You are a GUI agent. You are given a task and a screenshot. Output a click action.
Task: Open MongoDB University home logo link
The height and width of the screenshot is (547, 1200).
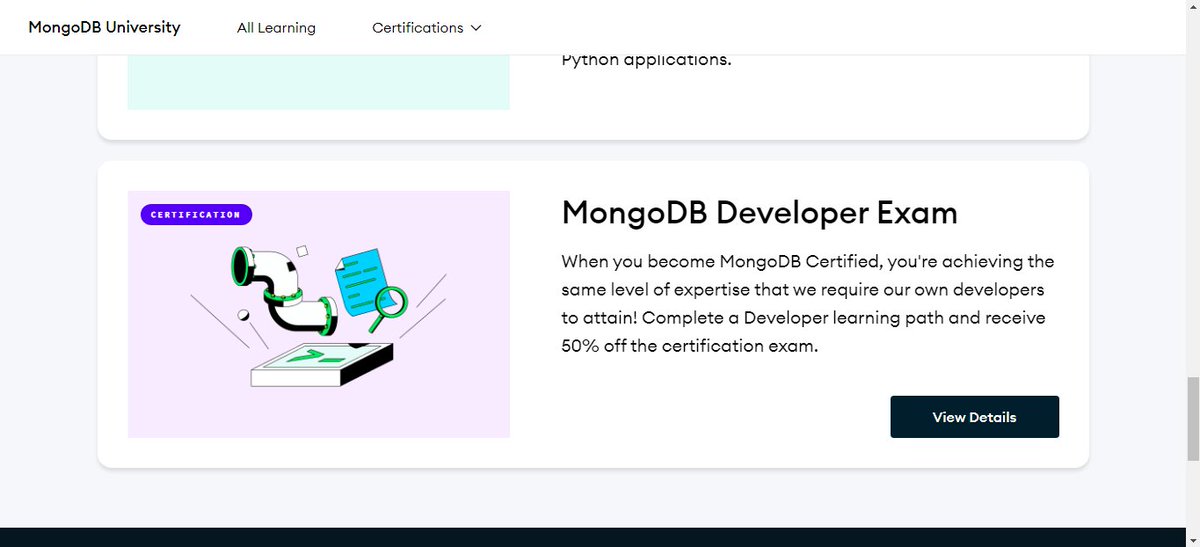click(104, 27)
